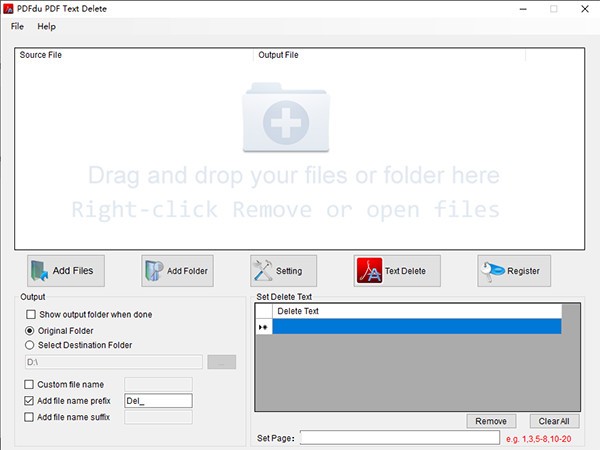Click the Output File column header
Screen dimensions: 600x450
(390, 55)
